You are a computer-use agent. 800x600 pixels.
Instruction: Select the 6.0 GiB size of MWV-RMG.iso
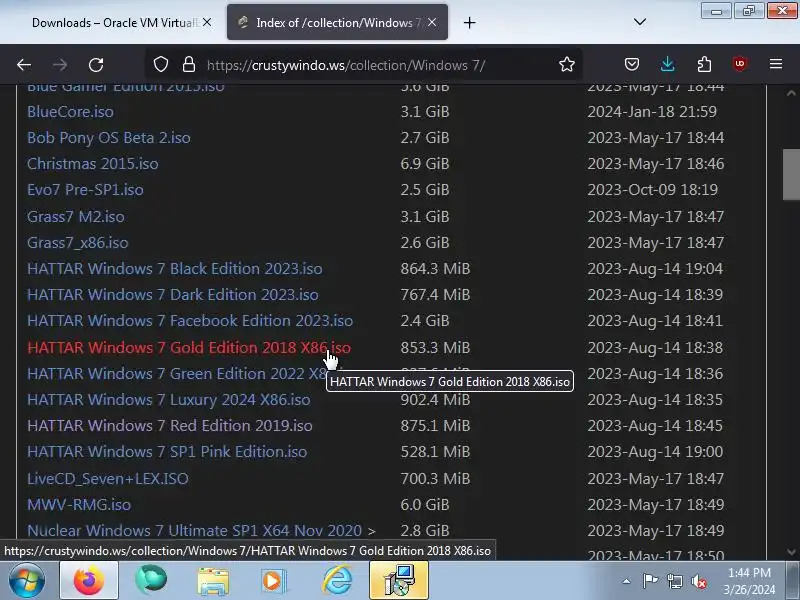[x=424, y=505]
